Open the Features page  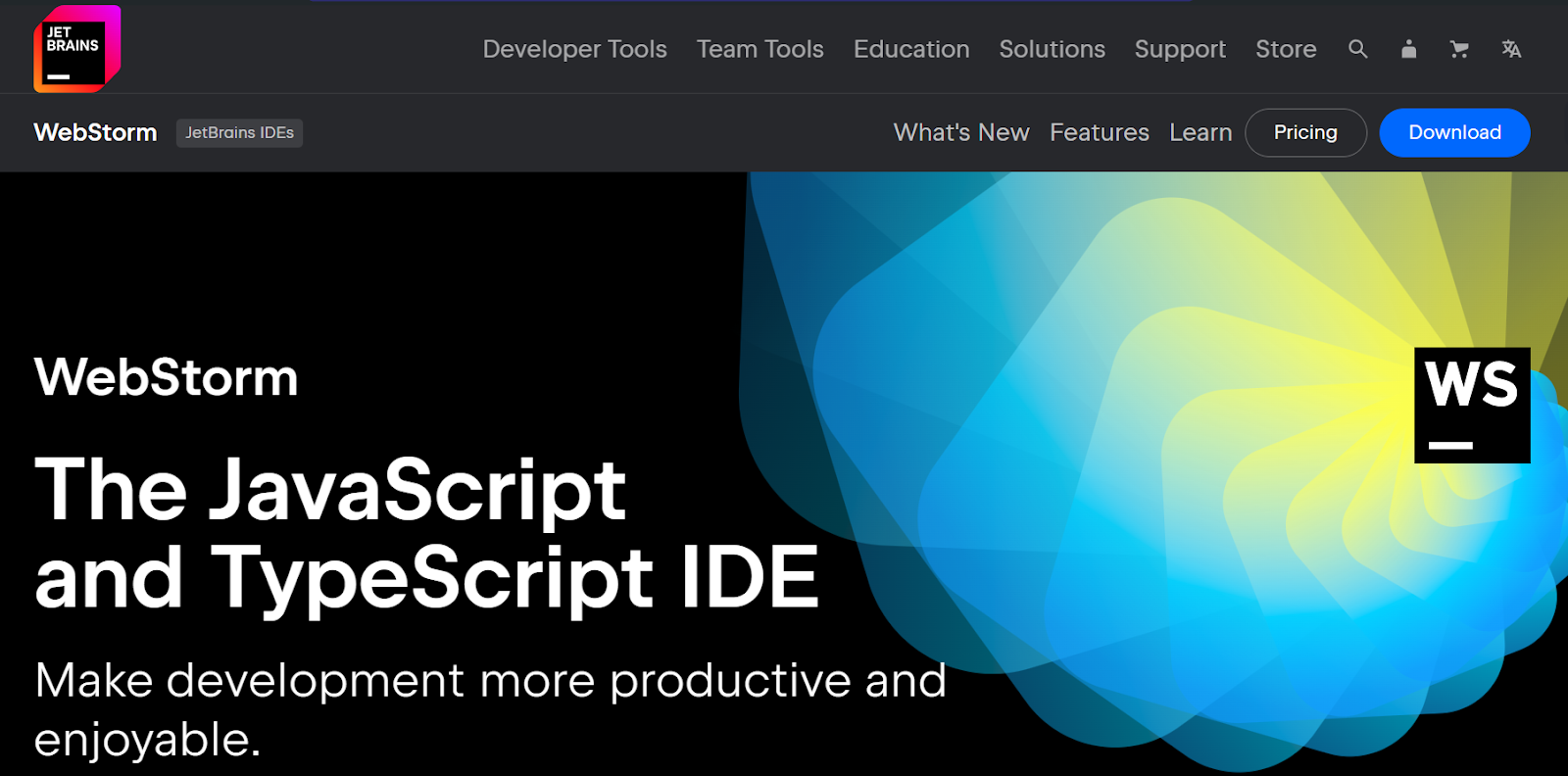pos(1100,132)
